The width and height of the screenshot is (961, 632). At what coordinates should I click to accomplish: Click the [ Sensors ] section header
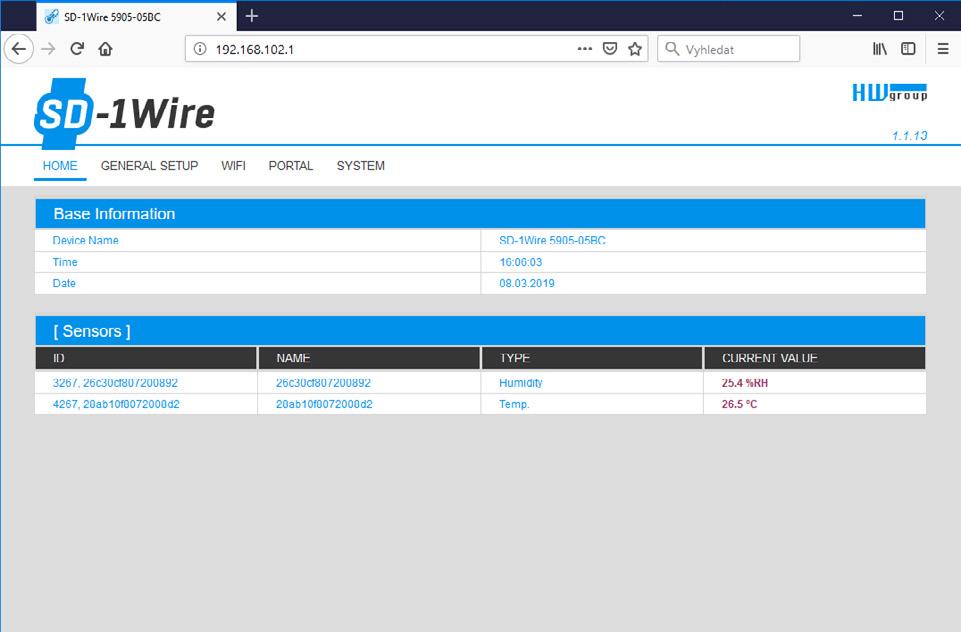tap(480, 332)
